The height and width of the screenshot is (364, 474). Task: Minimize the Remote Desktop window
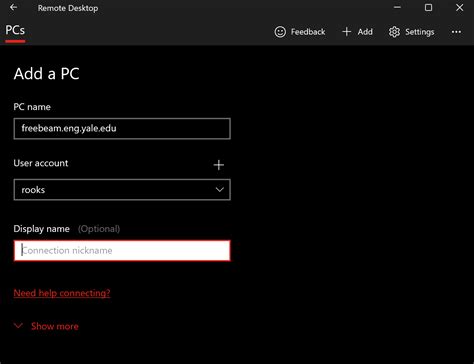[397, 7]
